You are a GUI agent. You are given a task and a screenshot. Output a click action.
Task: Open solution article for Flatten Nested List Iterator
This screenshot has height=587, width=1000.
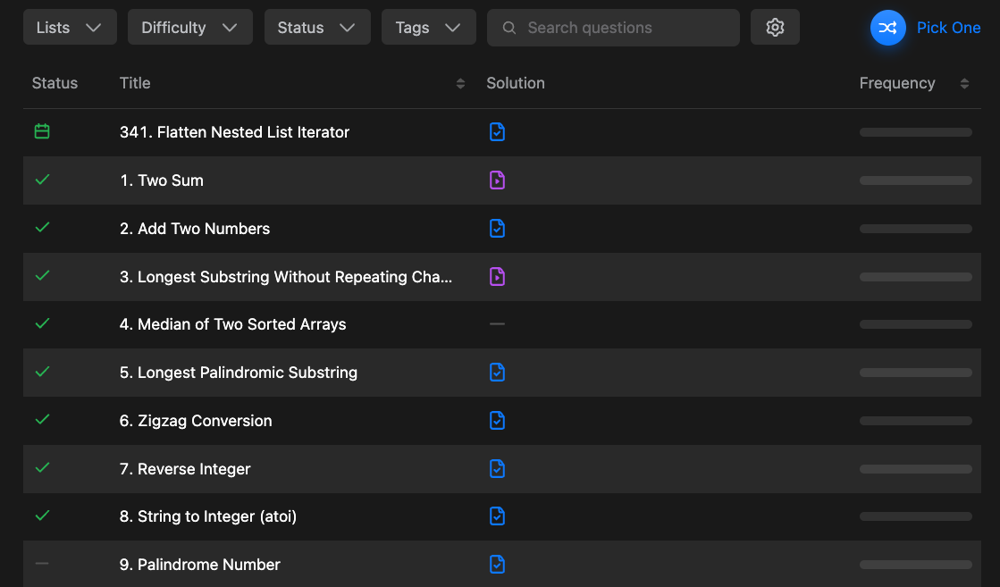click(497, 132)
